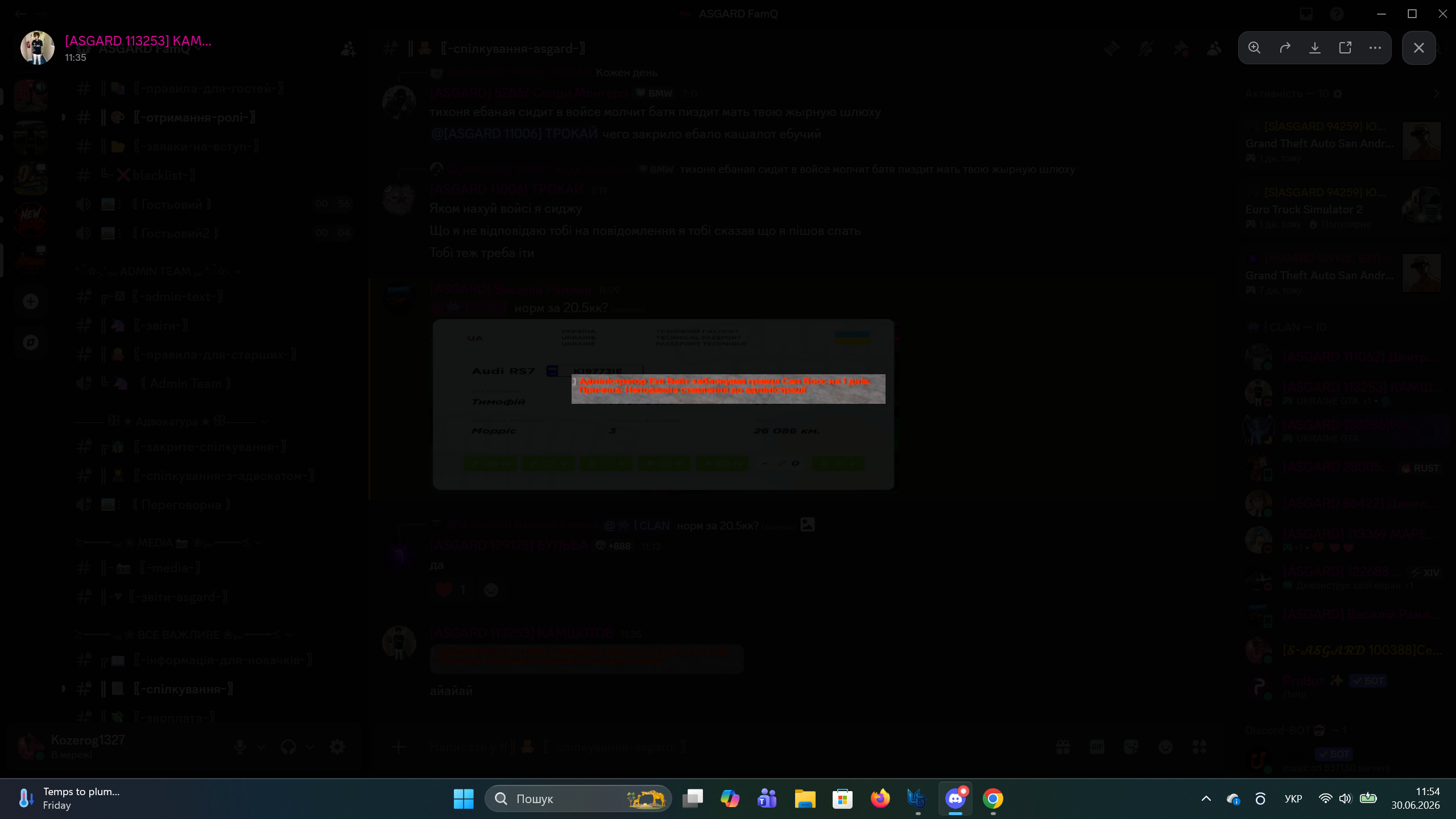Collapse the dimmed MEDIA category
The image size is (1456, 819).
tap(168, 543)
